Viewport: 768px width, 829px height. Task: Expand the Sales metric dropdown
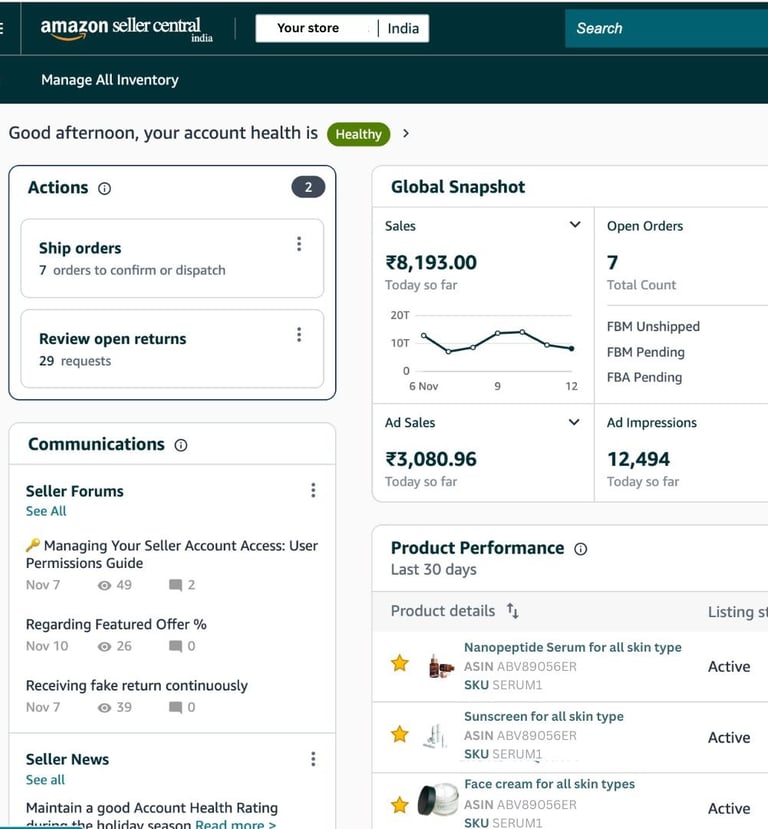point(575,225)
